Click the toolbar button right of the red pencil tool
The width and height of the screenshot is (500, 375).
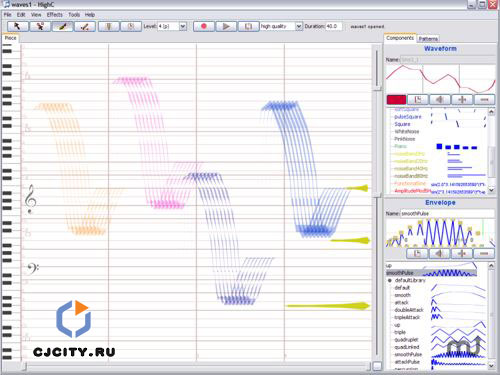[109, 26]
